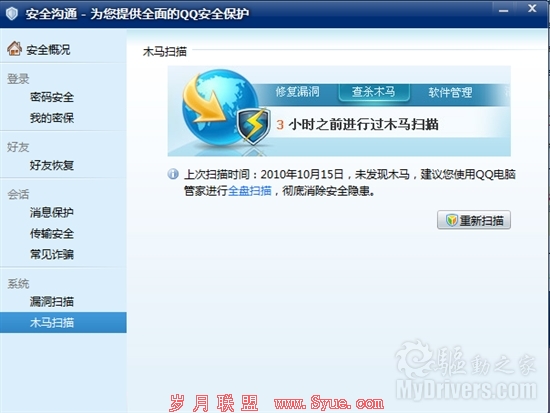Open 安全概况 home icon

14,49
